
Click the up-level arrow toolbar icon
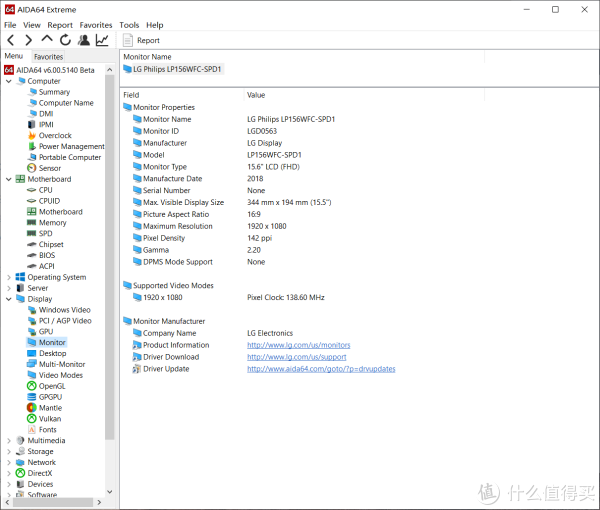coord(47,39)
